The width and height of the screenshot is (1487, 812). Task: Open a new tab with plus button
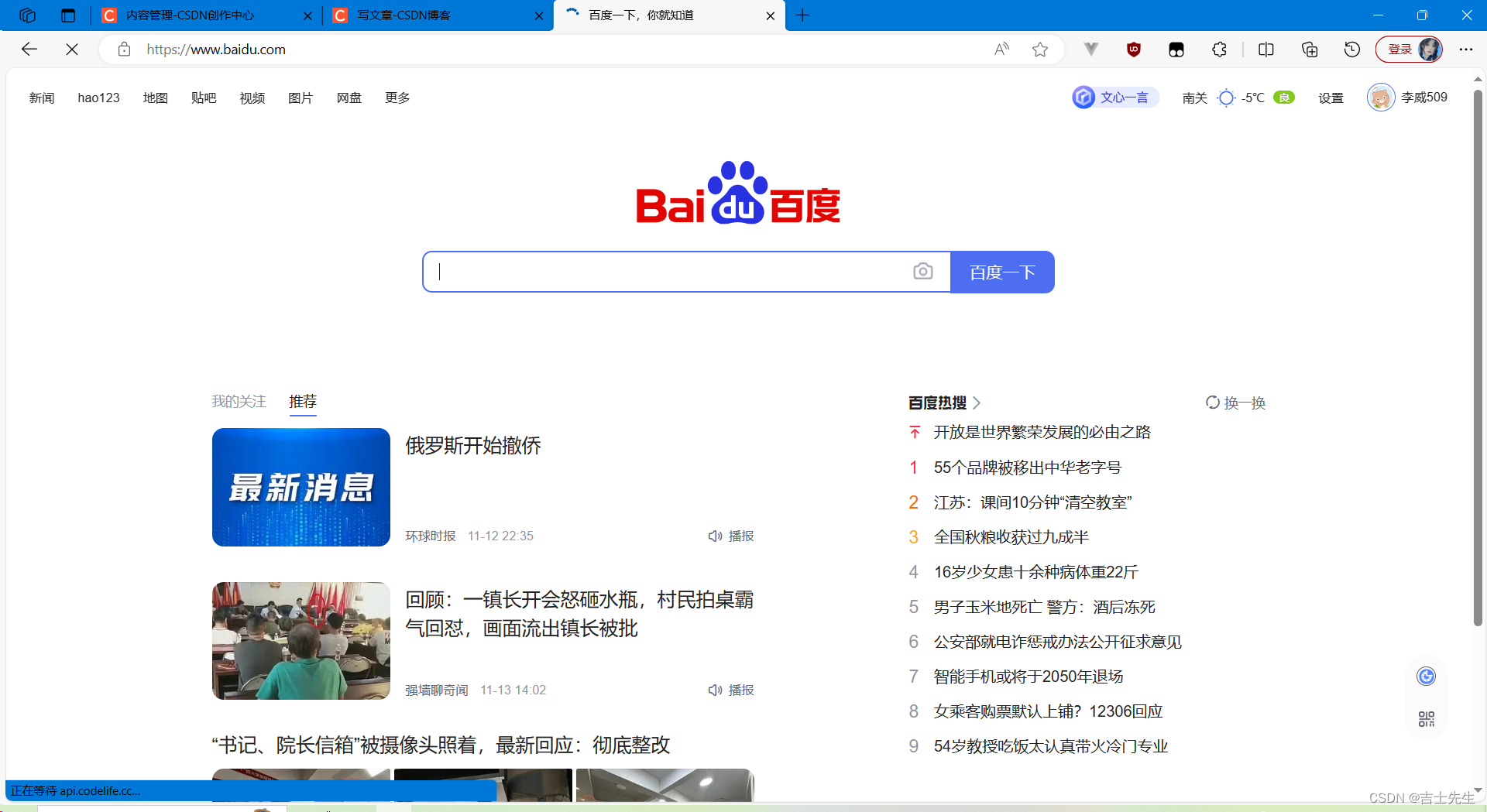click(x=802, y=15)
